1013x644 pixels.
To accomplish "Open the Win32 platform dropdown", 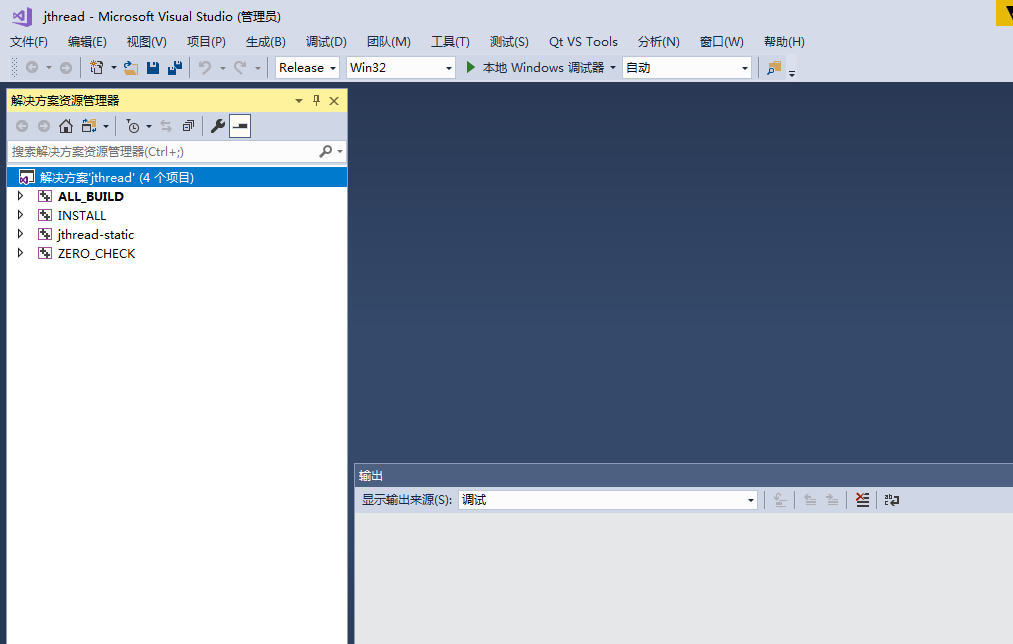I will pyautogui.click(x=401, y=67).
